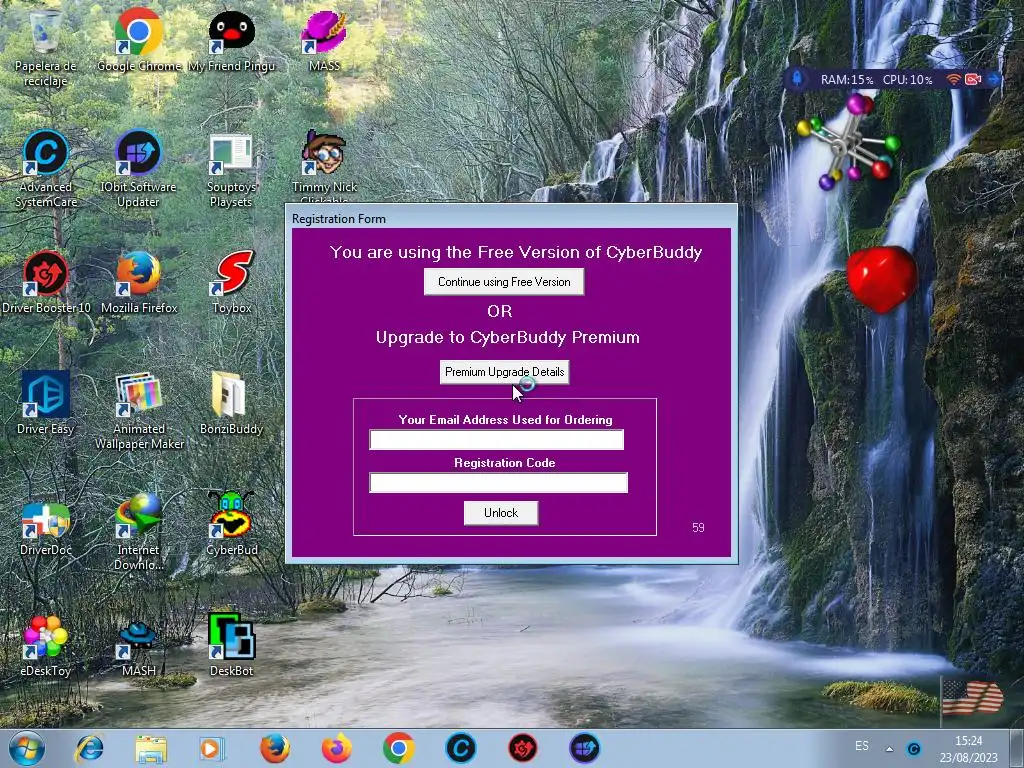The image size is (1024, 768).
Task: Open the Google Chrome desktop shortcut
Action: pos(138,40)
